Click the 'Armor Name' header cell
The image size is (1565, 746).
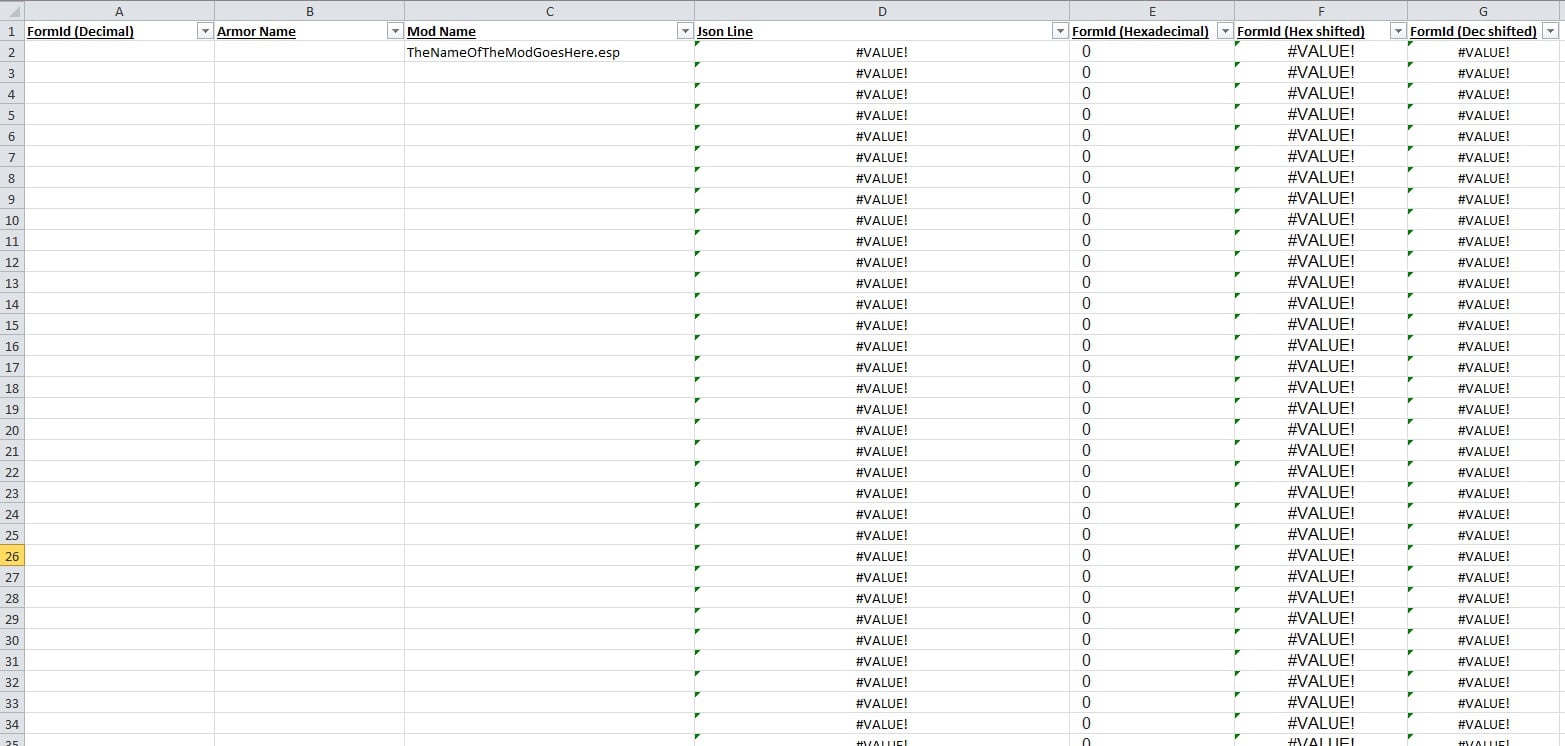(309, 31)
